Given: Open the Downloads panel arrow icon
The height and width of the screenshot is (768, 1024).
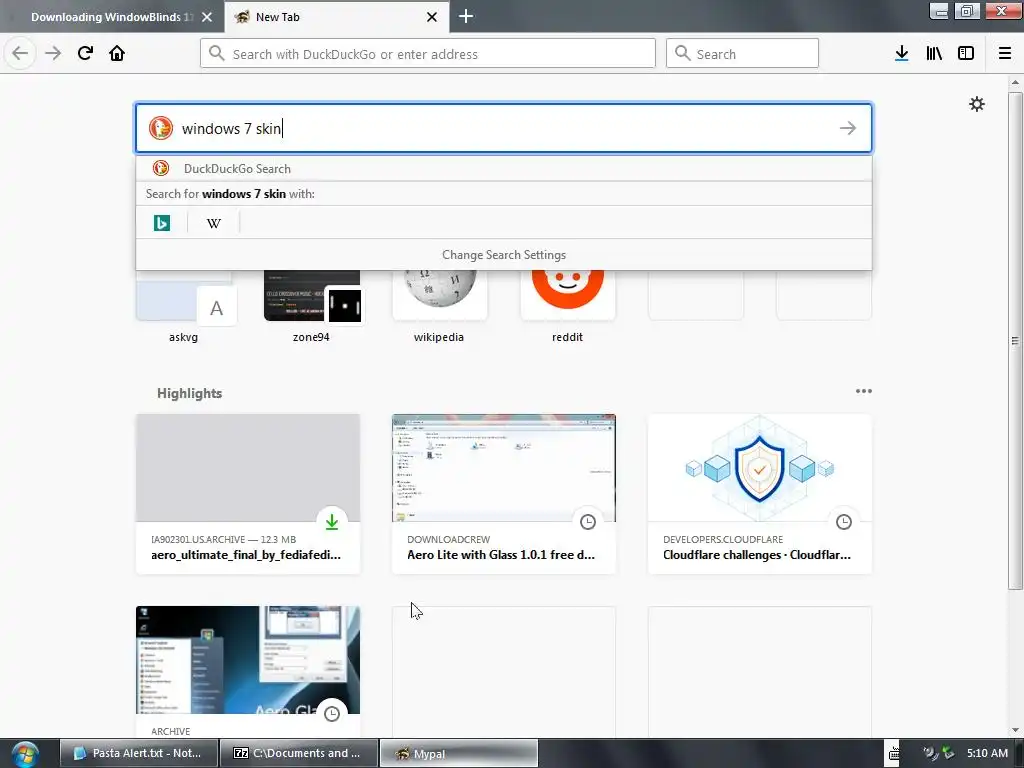Looking at the screenshot, I should pyautogui.click(x=902, y=53).
